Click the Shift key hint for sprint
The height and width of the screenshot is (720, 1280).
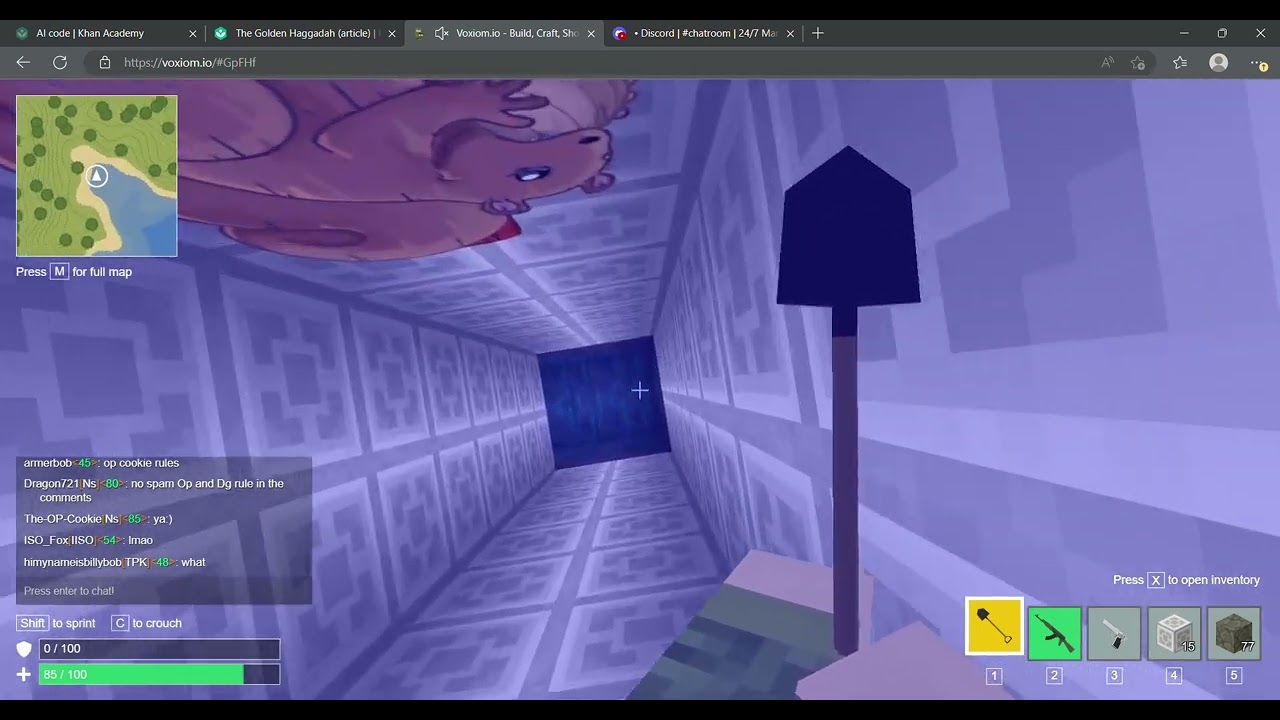pos(33,623)
